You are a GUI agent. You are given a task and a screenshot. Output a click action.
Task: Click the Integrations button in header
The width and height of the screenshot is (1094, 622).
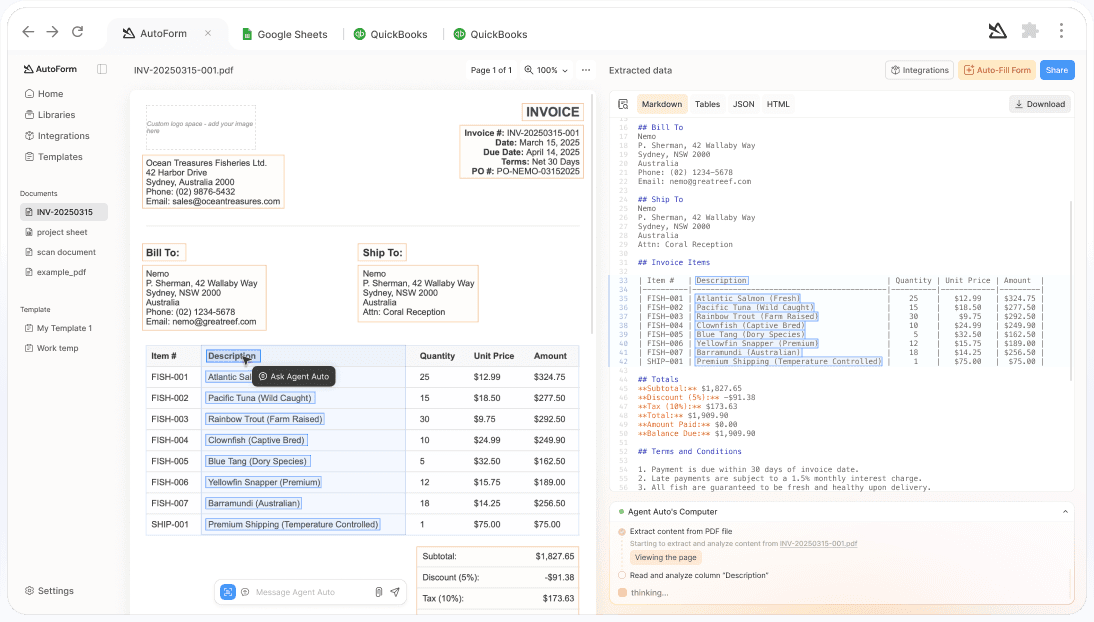tap(920, 70)
